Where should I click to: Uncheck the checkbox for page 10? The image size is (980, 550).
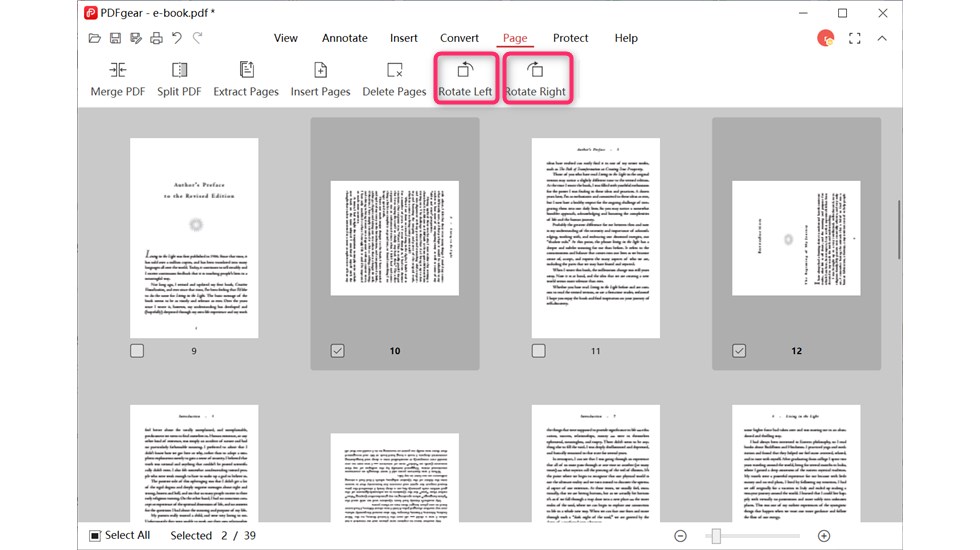click(x=338, y=351)
